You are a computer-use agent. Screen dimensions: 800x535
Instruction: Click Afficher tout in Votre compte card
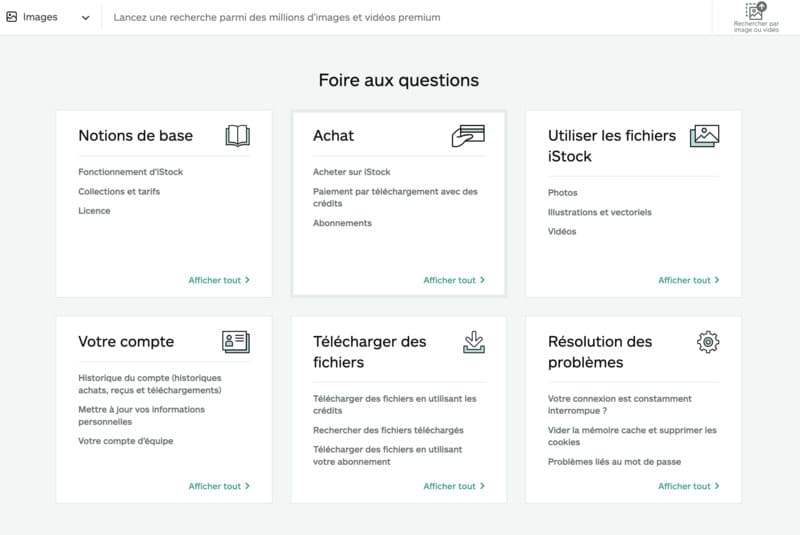coord(219,486)
